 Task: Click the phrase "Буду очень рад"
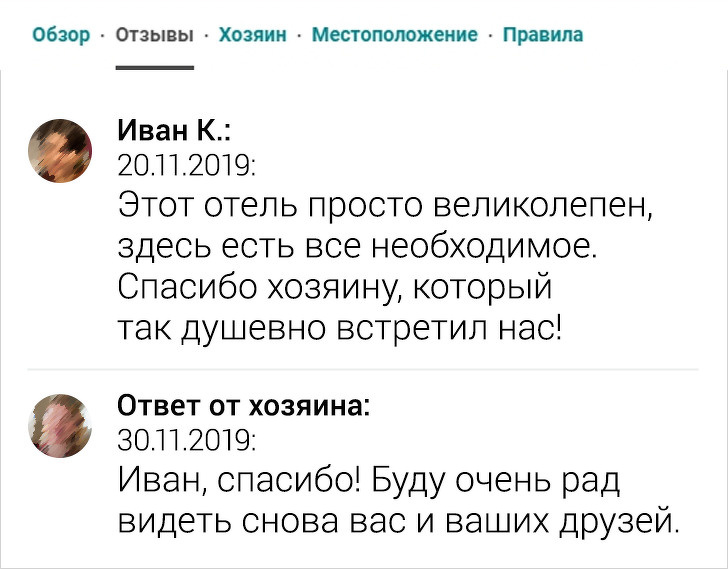pos(498,480)
